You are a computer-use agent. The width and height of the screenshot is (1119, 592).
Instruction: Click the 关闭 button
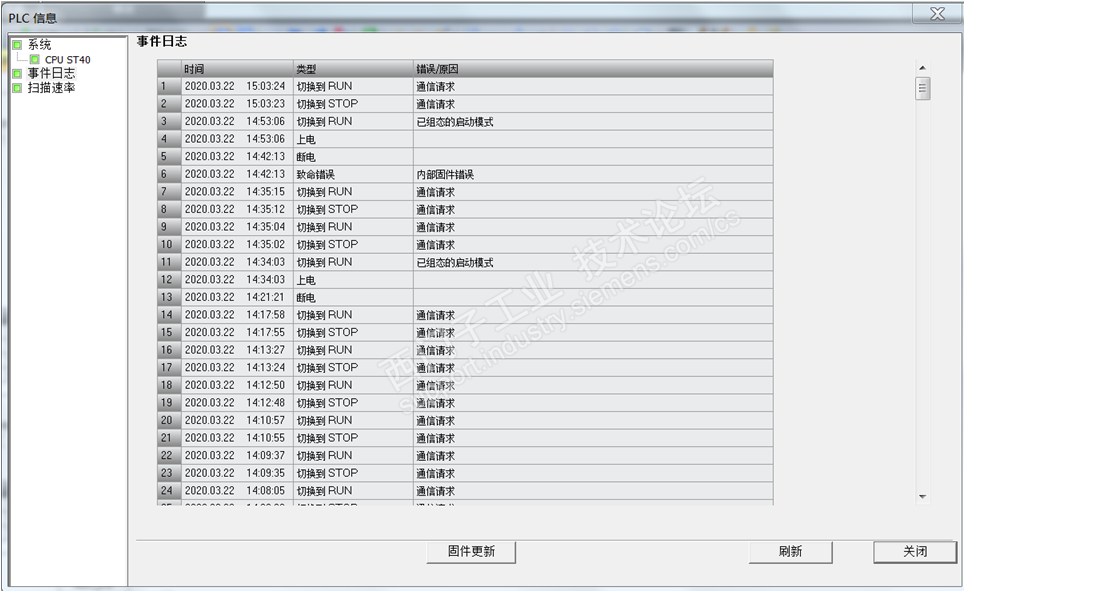[x=914, y=552]
